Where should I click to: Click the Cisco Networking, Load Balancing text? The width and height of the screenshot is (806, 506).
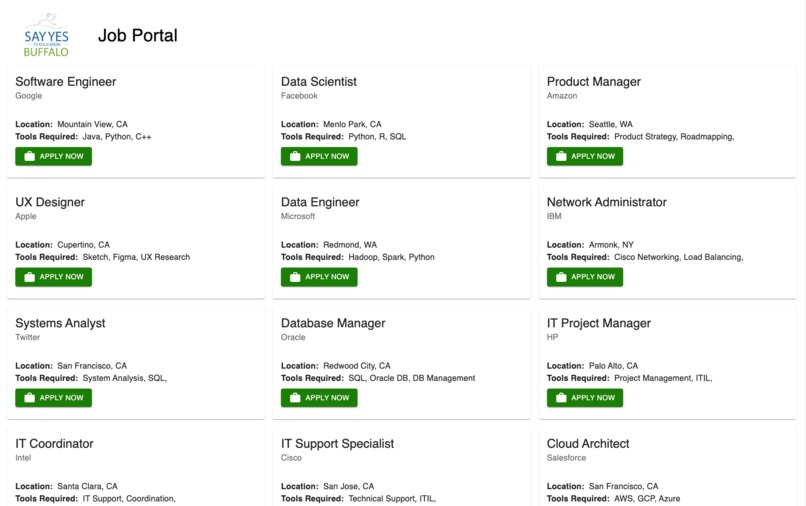[679, 257]
